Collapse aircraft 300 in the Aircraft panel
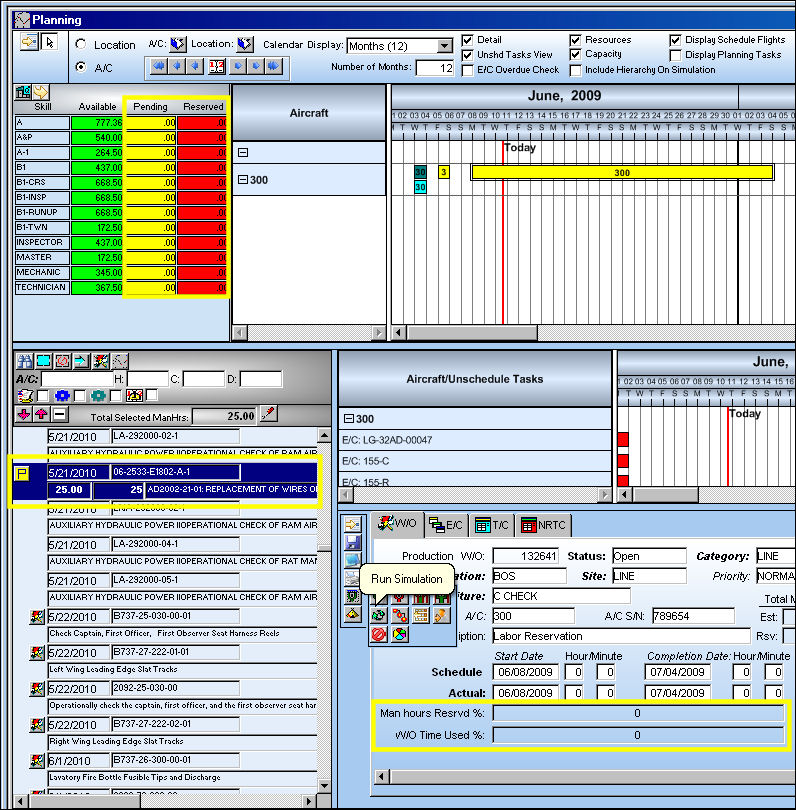This screenshot has height=810, width=796. tap(243, 179)
